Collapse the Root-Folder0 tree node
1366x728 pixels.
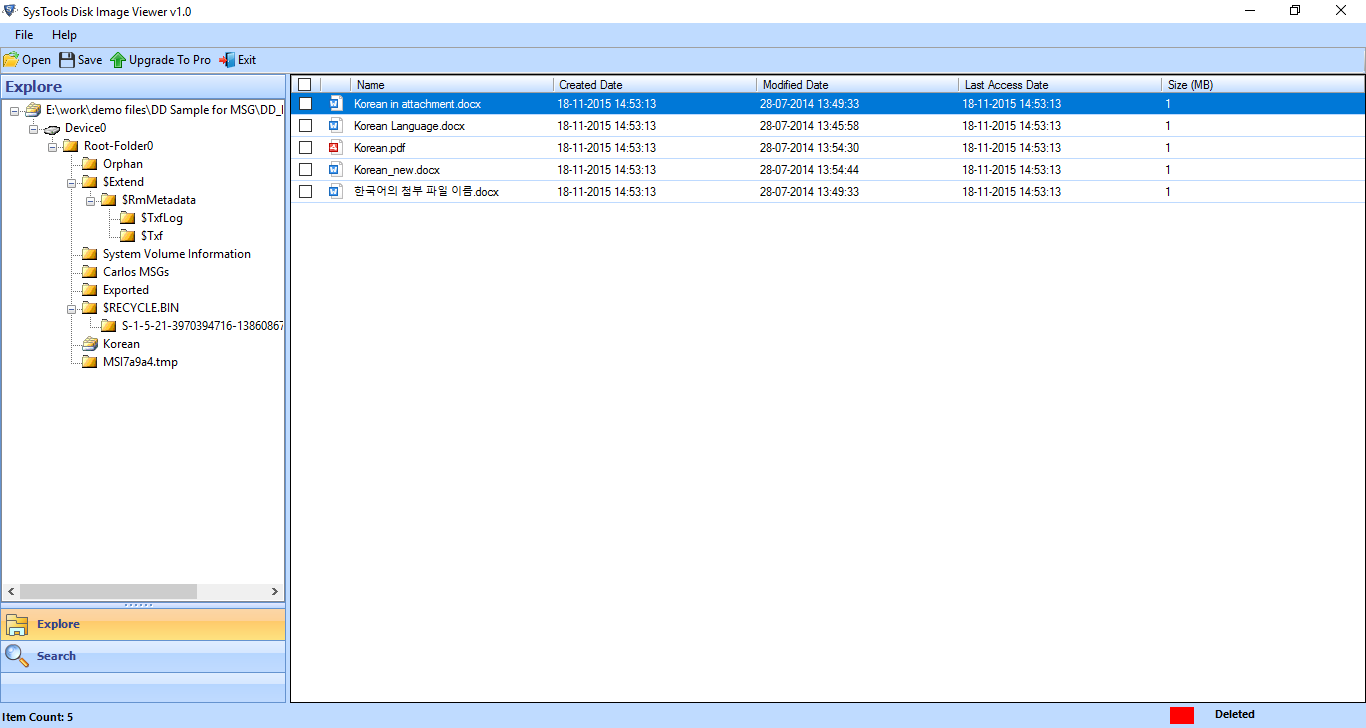click(52, 146)
